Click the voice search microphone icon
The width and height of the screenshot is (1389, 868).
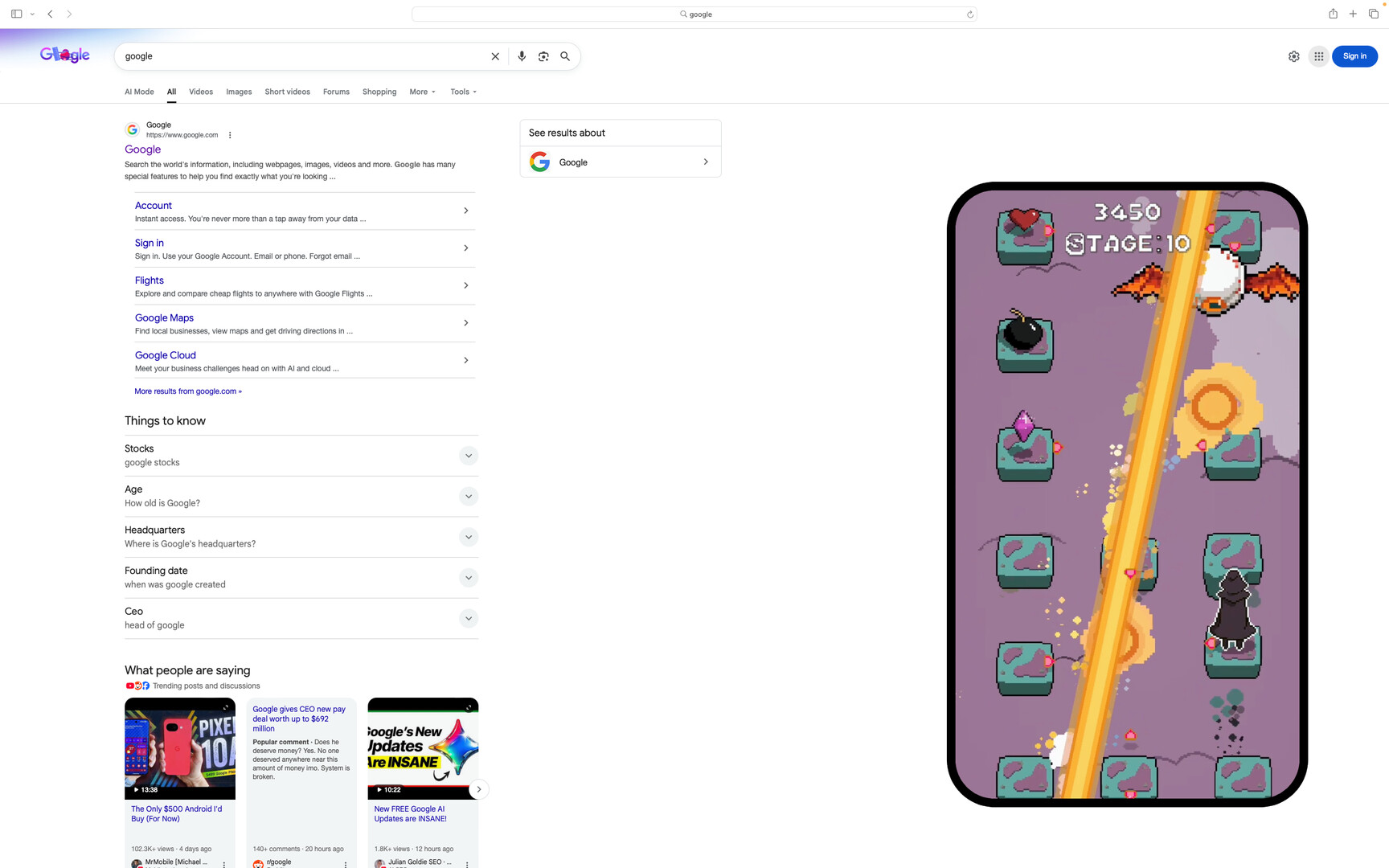coord(522,56)
